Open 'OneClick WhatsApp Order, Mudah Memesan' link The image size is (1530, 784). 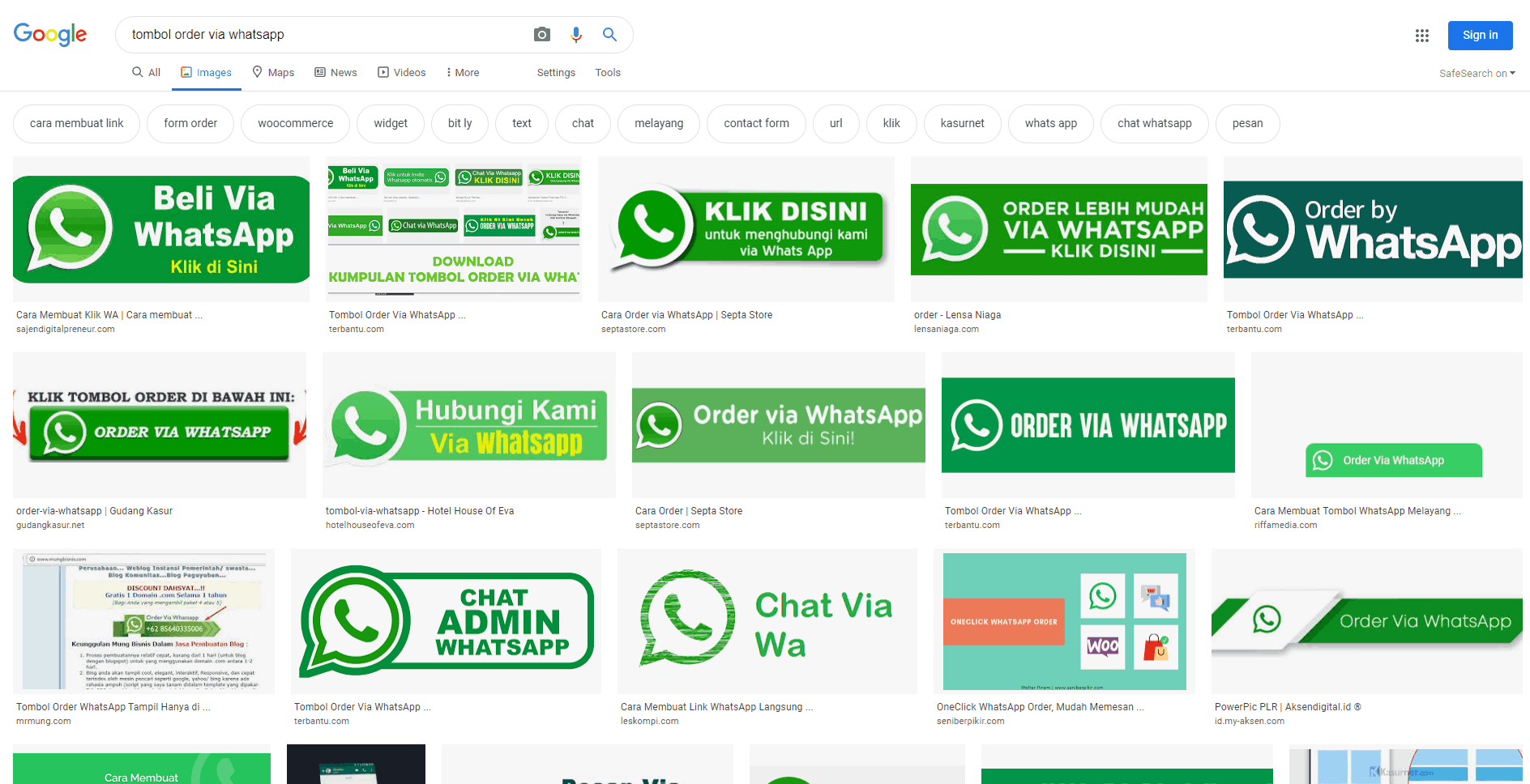click(x=1040, y=707)
